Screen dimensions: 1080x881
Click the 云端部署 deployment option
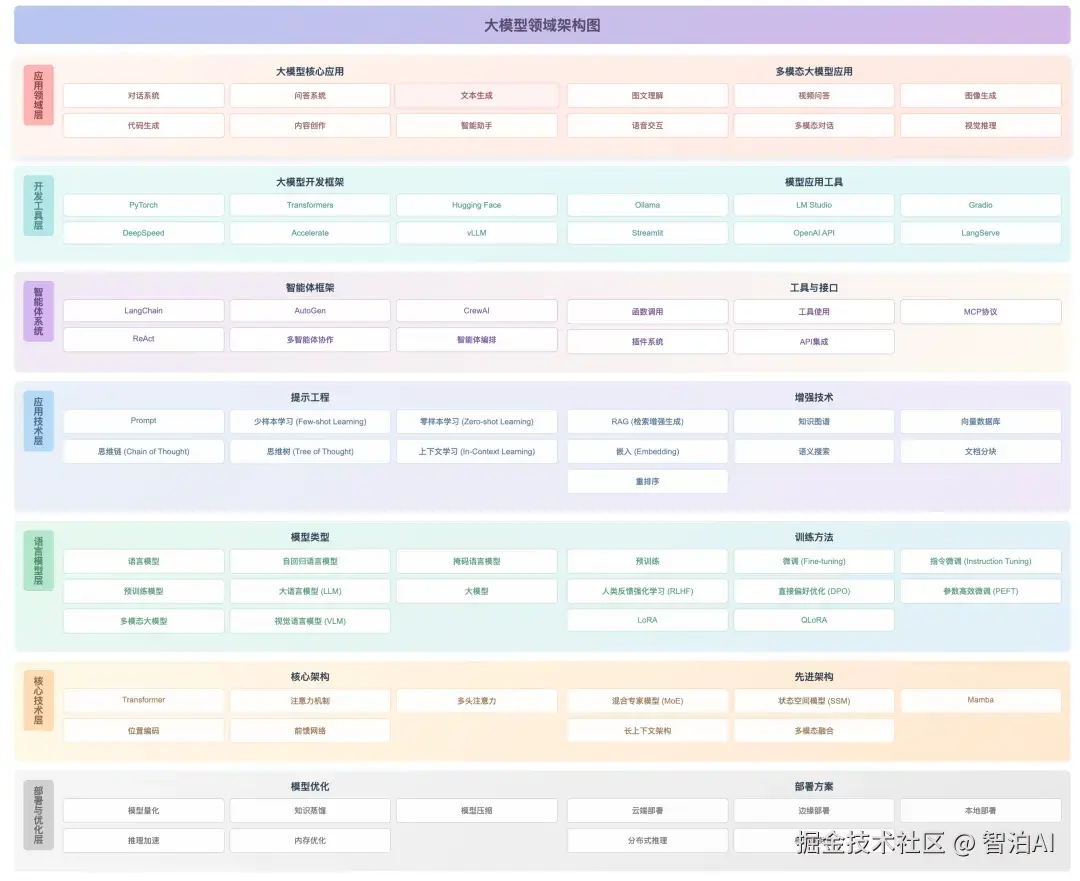(x=647, y=810)
